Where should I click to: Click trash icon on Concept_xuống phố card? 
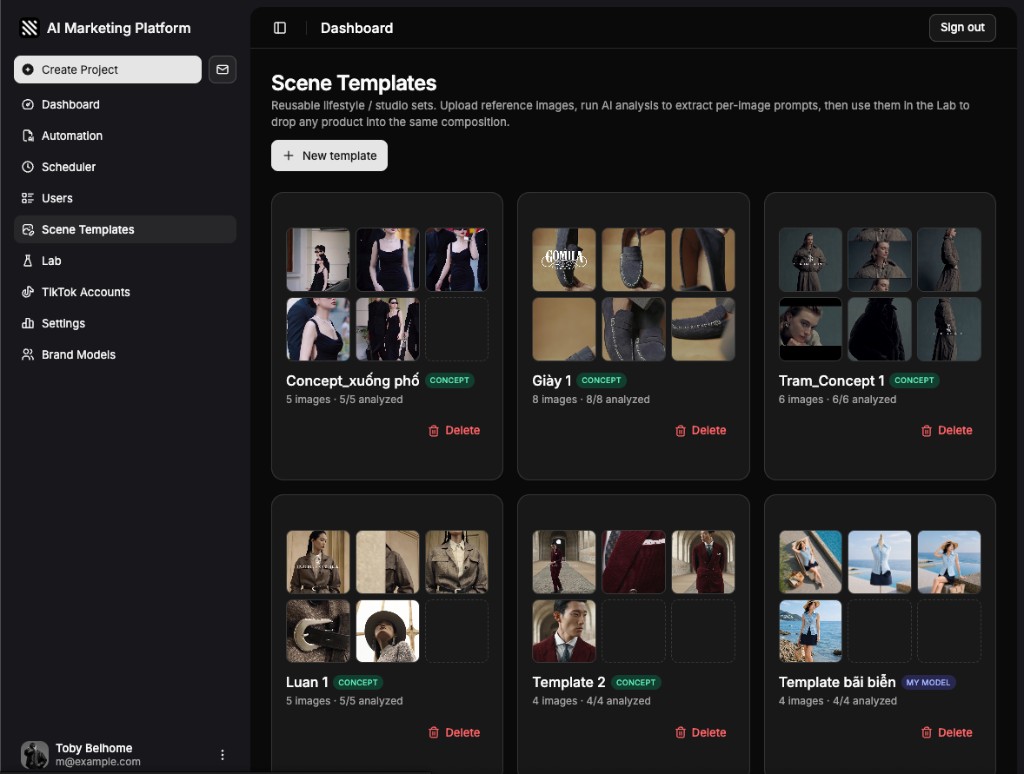click(x=434, y=430)
